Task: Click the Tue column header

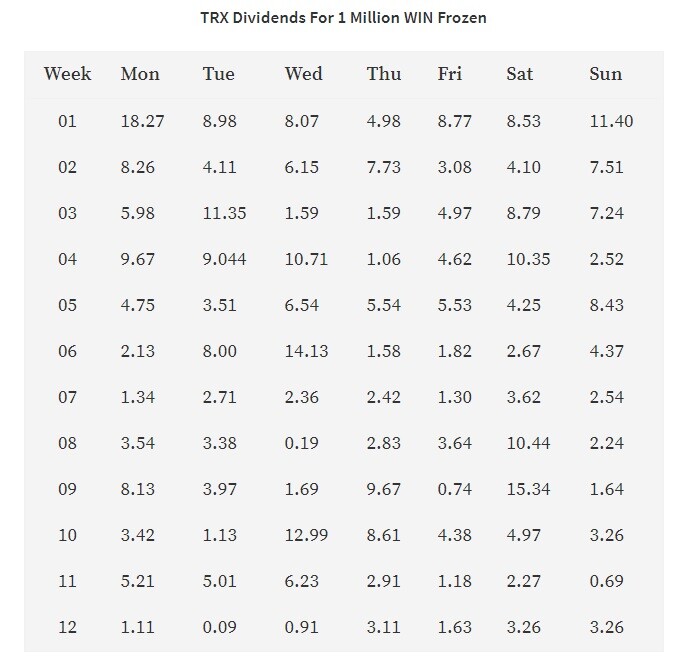Action: [x=218, y=73]
